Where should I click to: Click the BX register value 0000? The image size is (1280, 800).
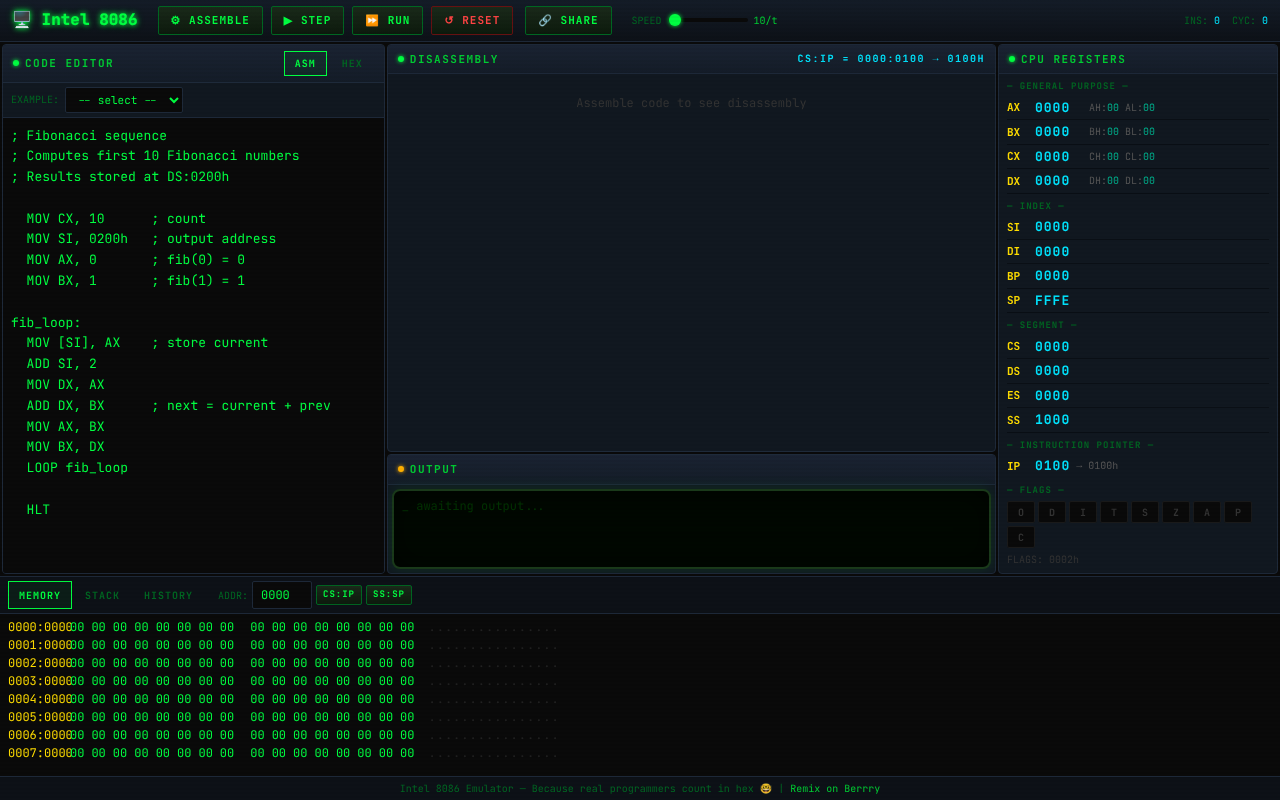(x=1052, y=132)
